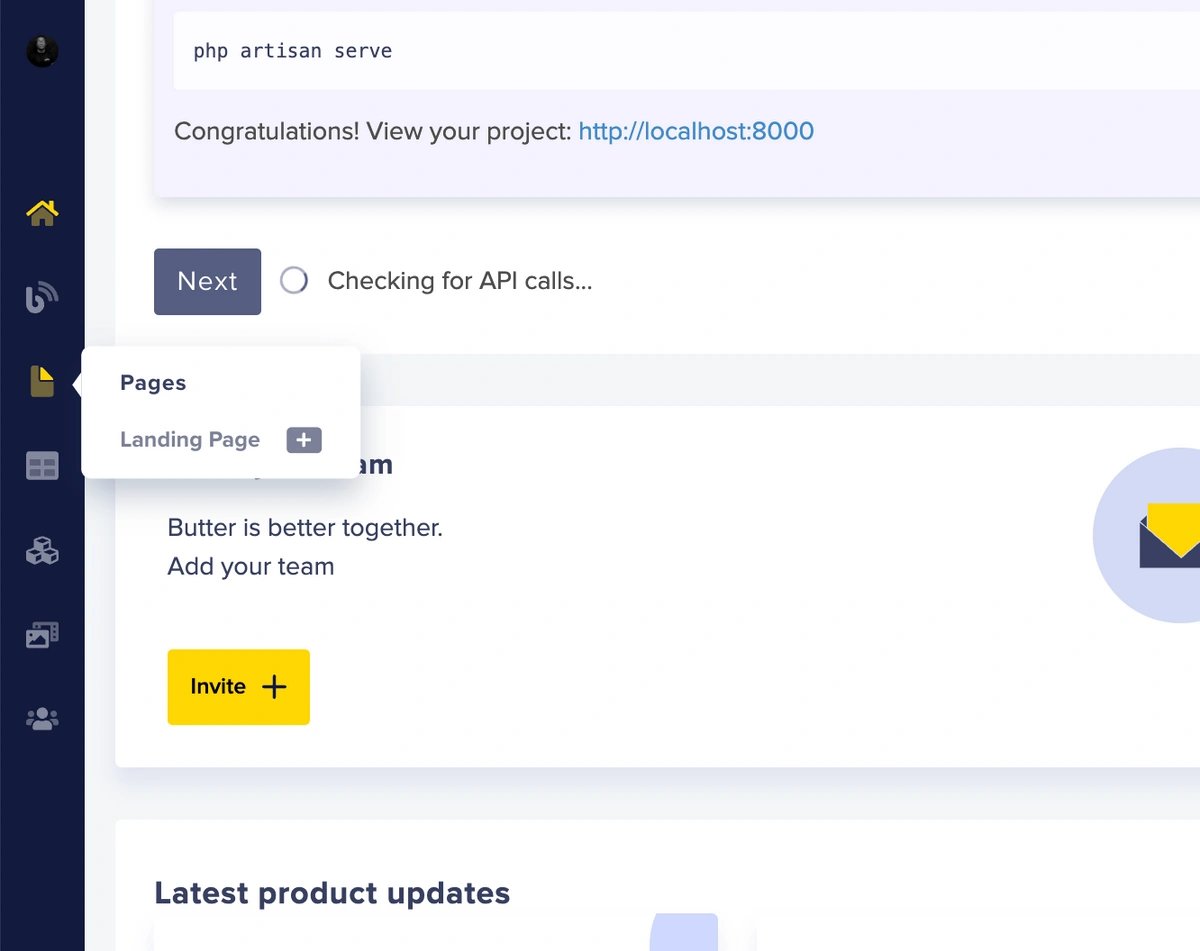The image size is (1200, 951).
Task: Click the Next button
Action: (207, 281)
